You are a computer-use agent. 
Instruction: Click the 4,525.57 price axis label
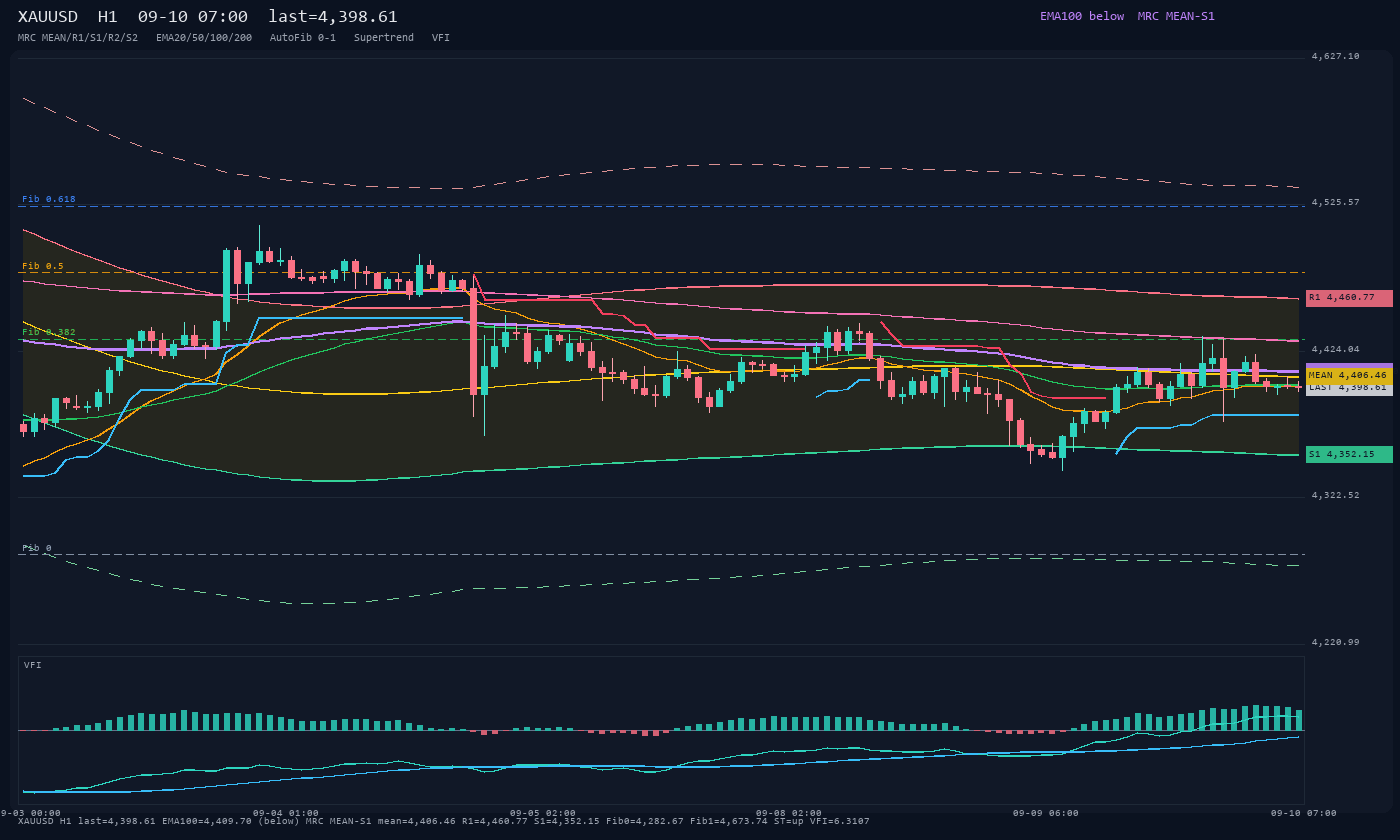point(1336,203)
